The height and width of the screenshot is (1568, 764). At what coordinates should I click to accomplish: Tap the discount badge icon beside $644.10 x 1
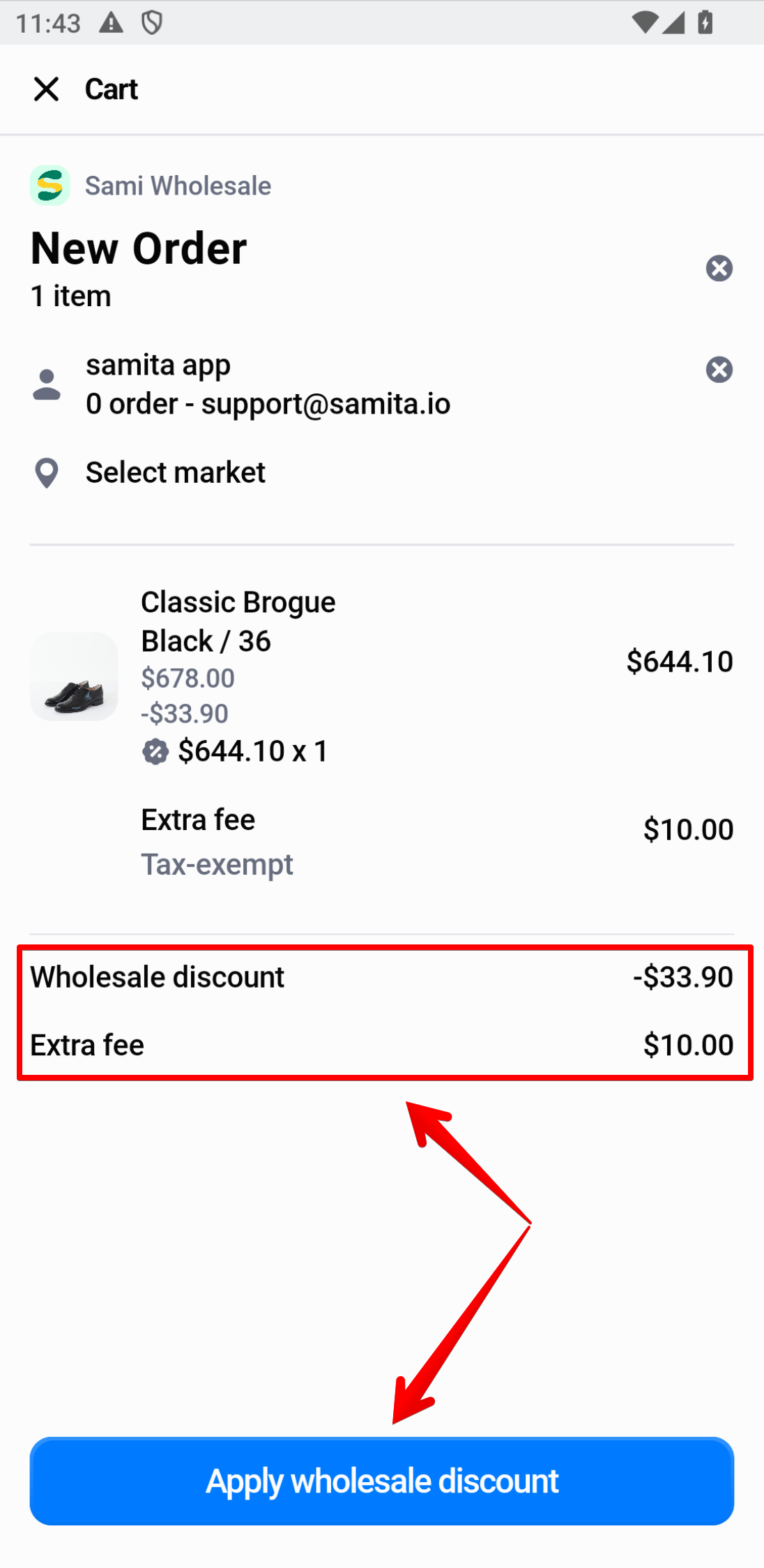coord(155,752)
